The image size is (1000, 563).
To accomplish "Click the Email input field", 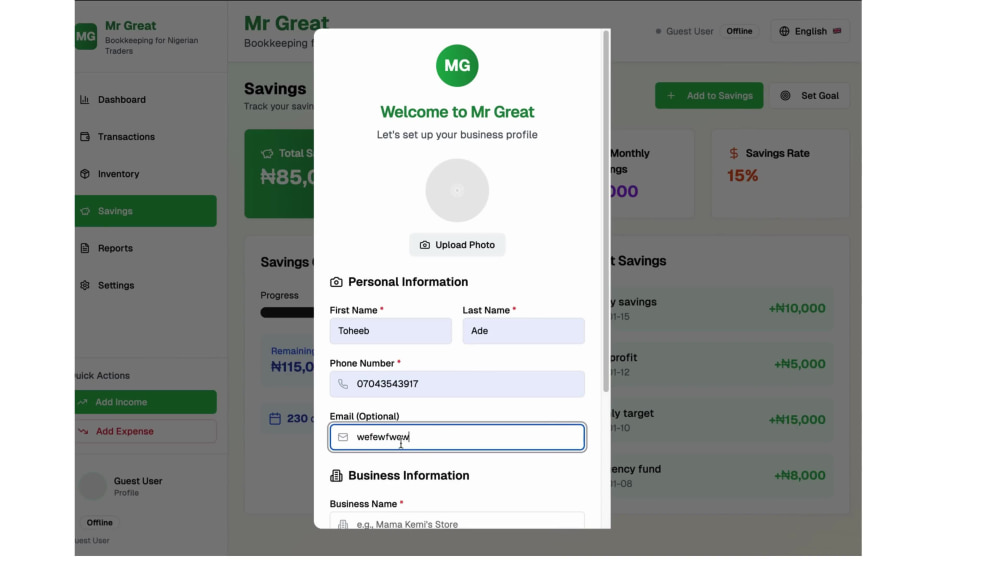I will coord(457,437).
